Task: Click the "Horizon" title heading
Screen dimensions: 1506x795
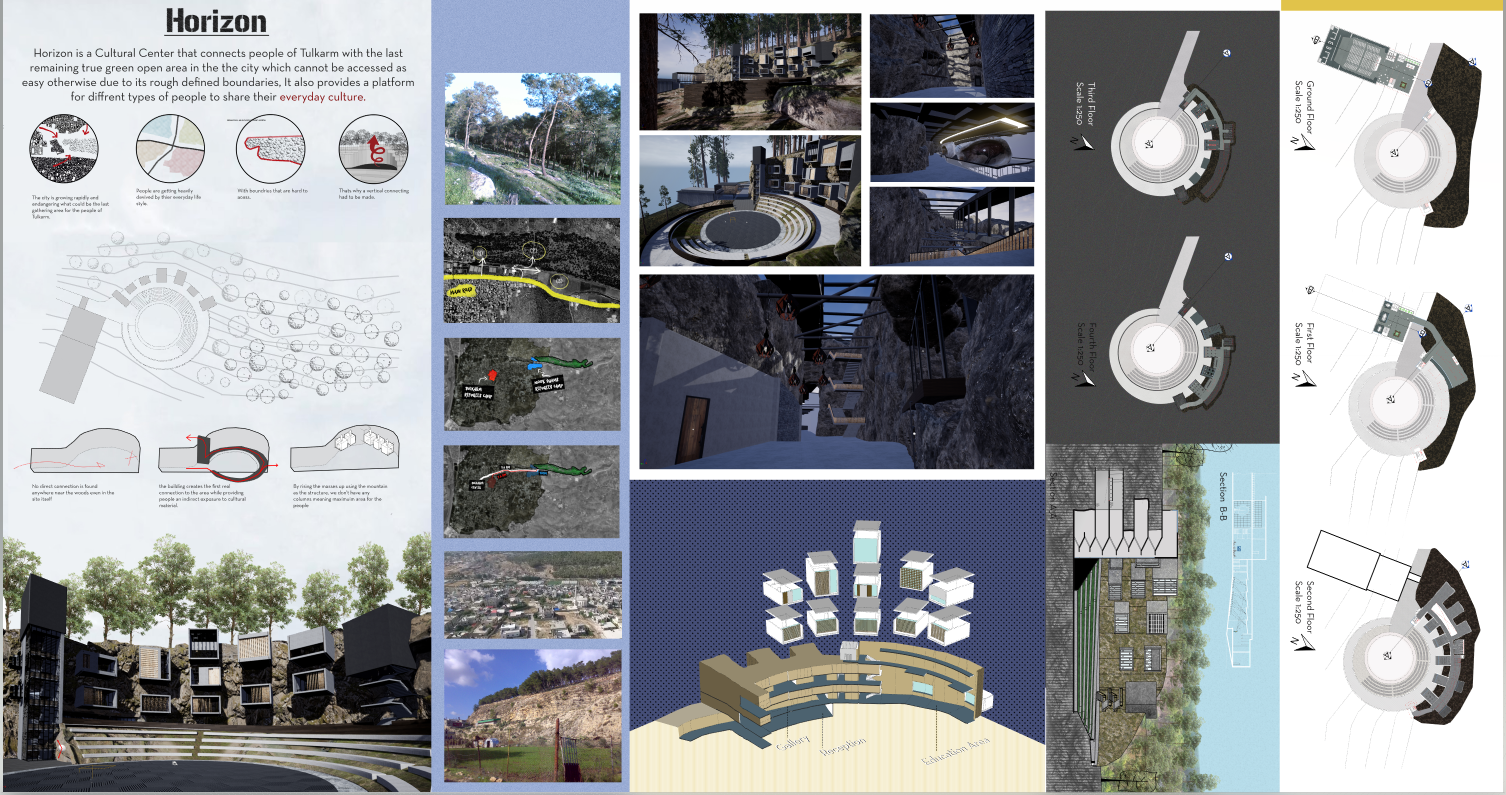Action: (216, 21)
